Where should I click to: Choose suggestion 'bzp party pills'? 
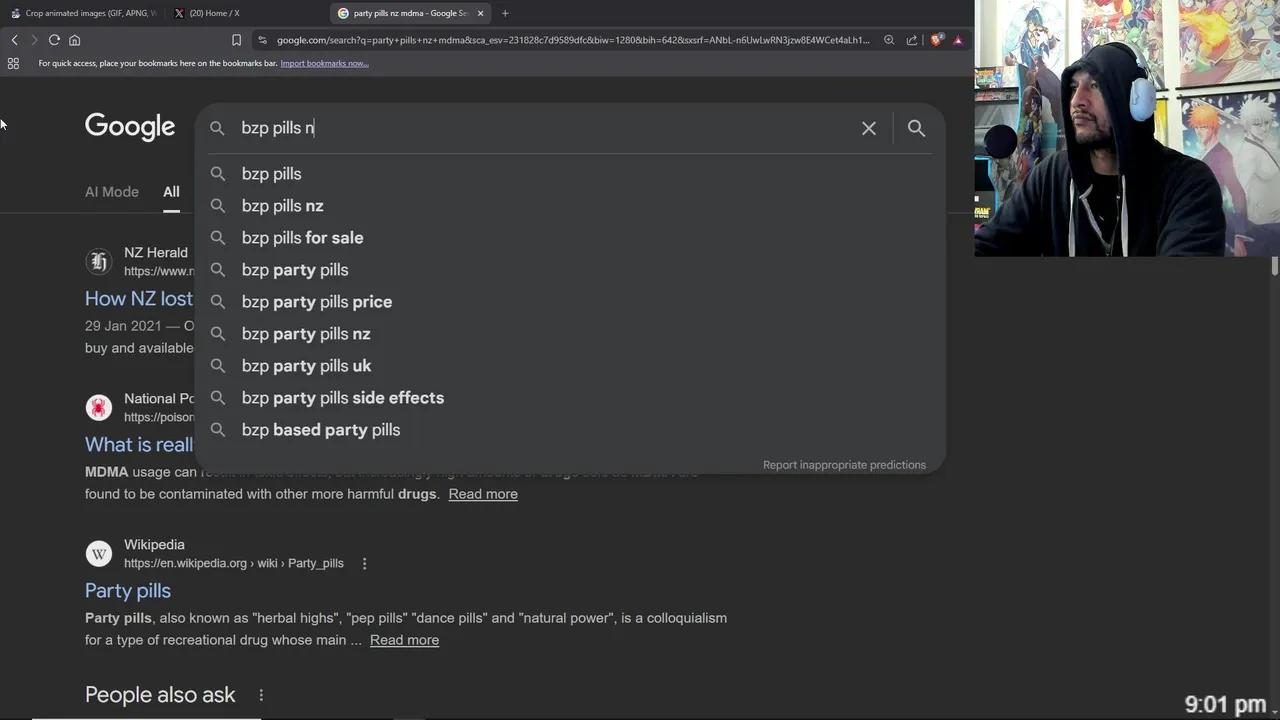570,270
